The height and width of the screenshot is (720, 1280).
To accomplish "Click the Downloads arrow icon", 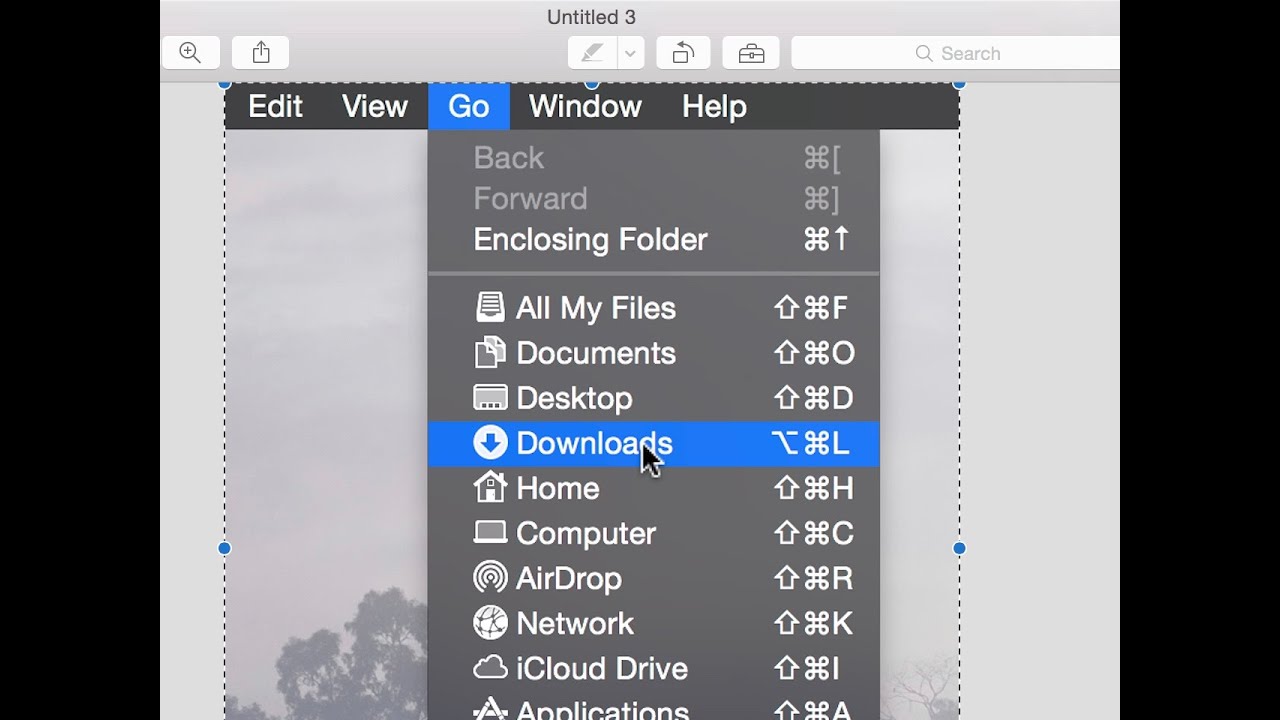I will tap(490, 442).
